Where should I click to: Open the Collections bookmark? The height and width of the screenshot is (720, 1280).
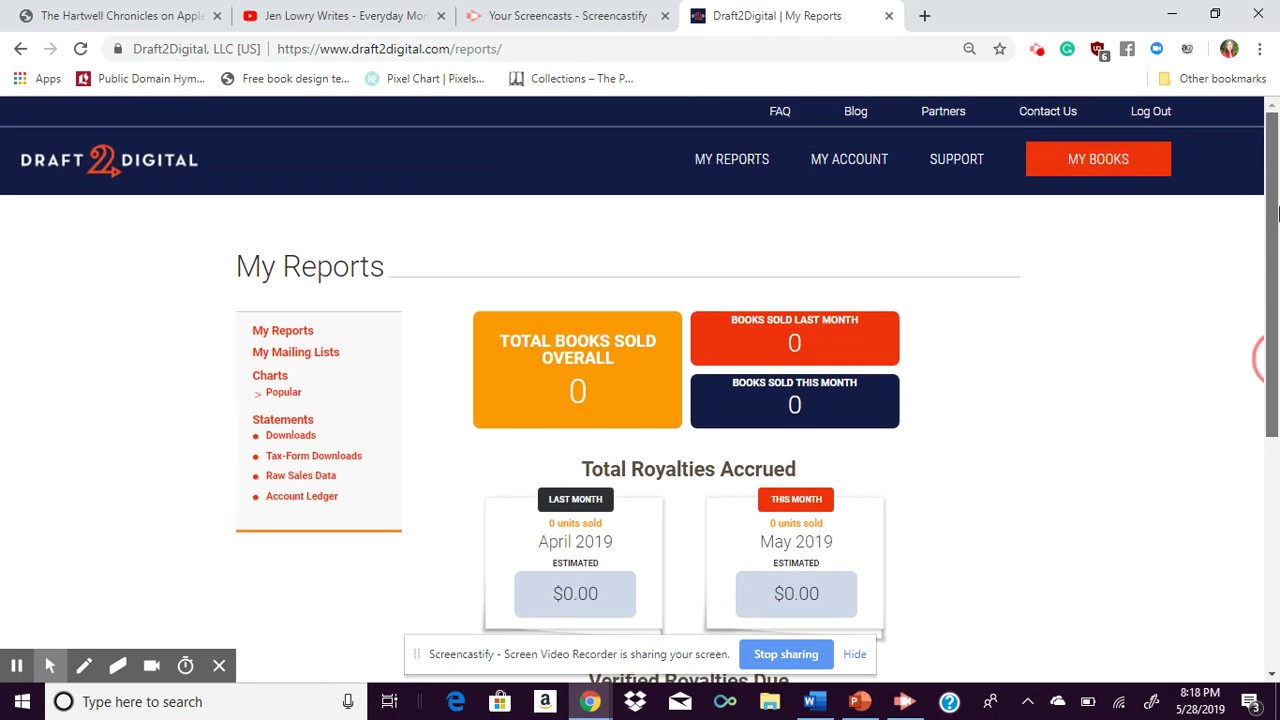[571, 78]
